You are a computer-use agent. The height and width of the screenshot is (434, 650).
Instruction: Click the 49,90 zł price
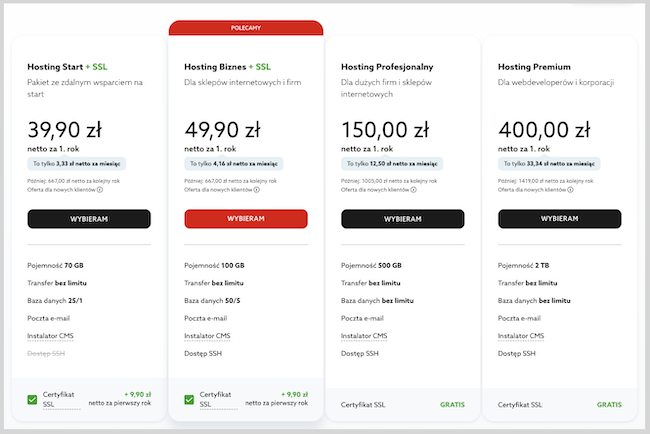[x=223, y=130]
